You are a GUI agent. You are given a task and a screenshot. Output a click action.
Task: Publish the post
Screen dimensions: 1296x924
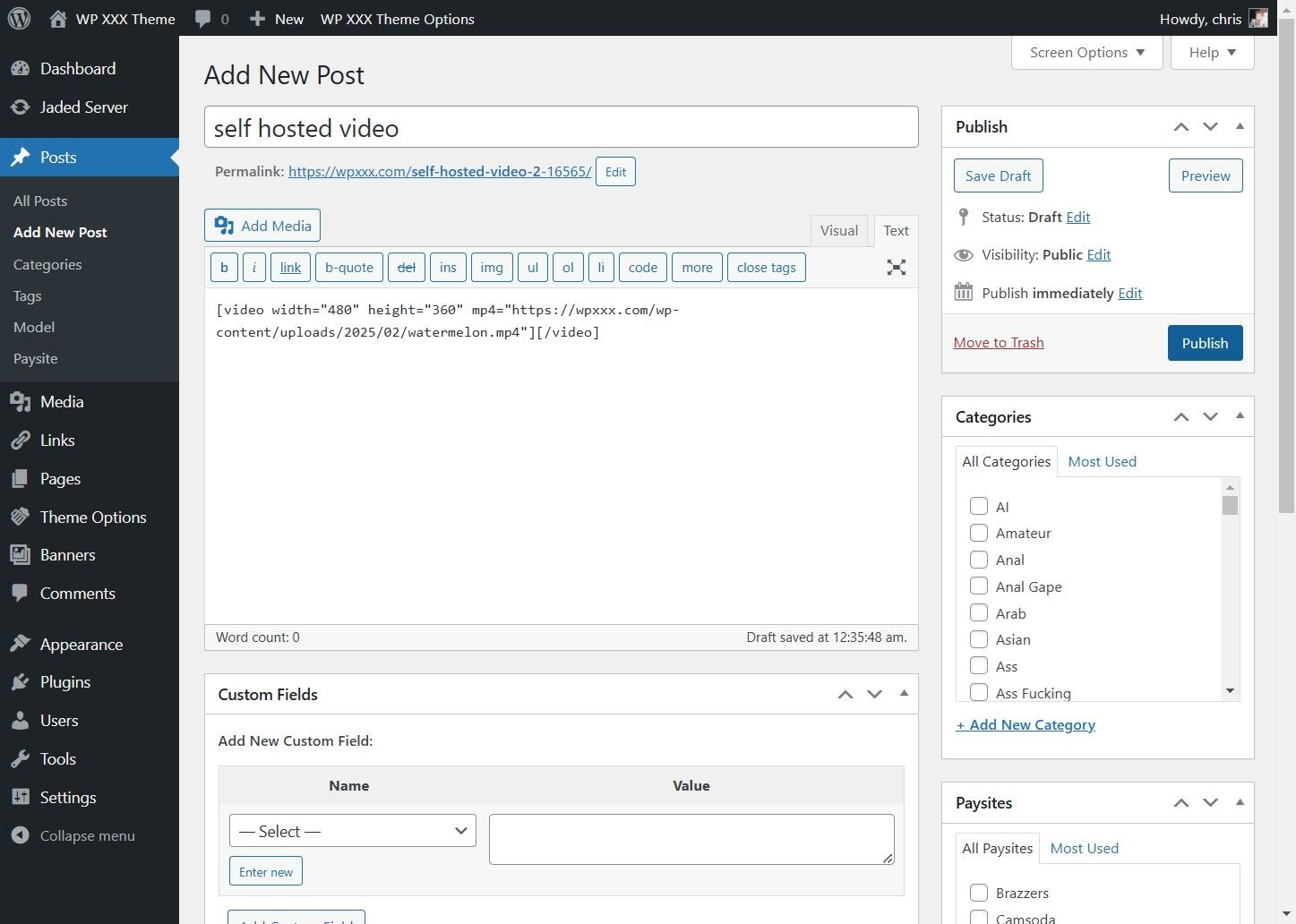(x=1205, y=343)
